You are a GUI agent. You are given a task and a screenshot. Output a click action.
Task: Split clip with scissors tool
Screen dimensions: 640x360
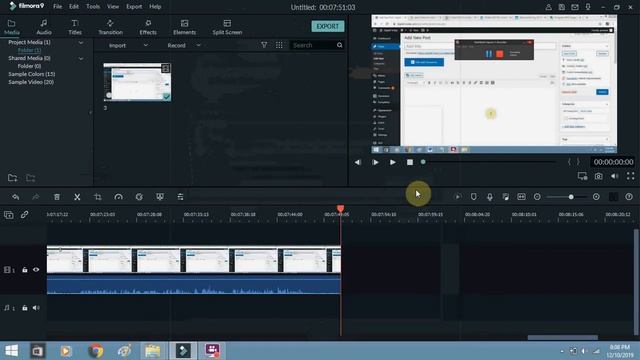tap(77, 197)
